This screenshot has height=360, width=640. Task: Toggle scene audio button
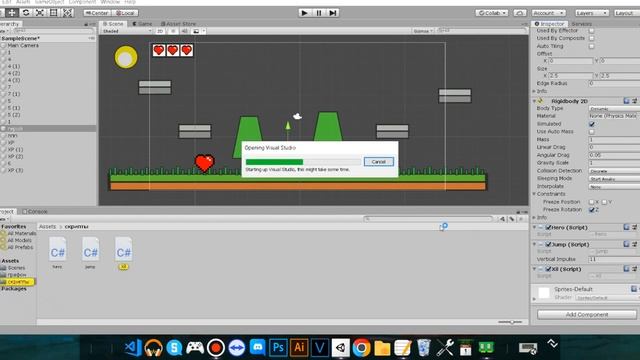(184, 31)
